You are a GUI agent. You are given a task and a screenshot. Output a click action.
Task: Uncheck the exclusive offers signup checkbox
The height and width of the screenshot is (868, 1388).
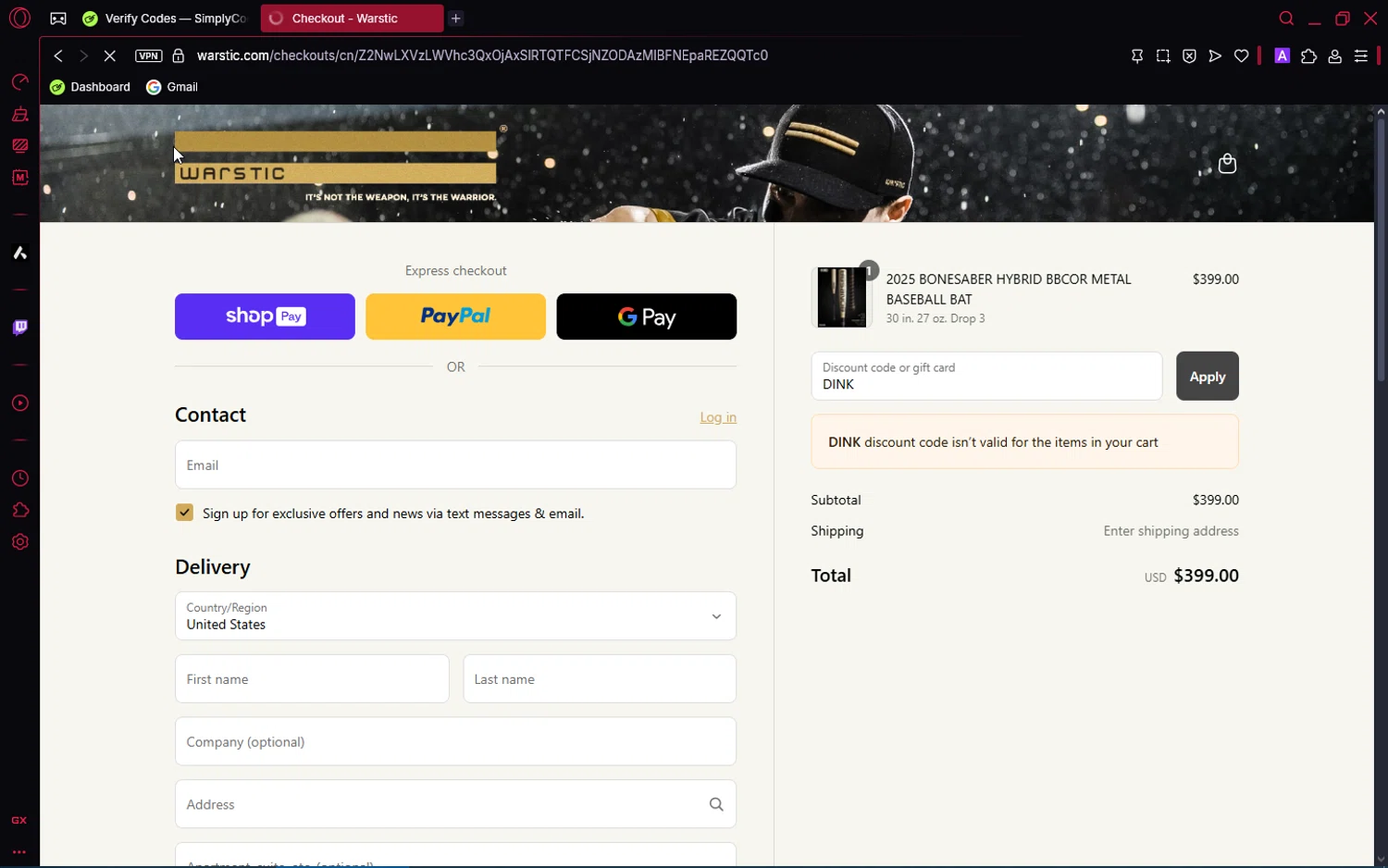coord(184,513)
